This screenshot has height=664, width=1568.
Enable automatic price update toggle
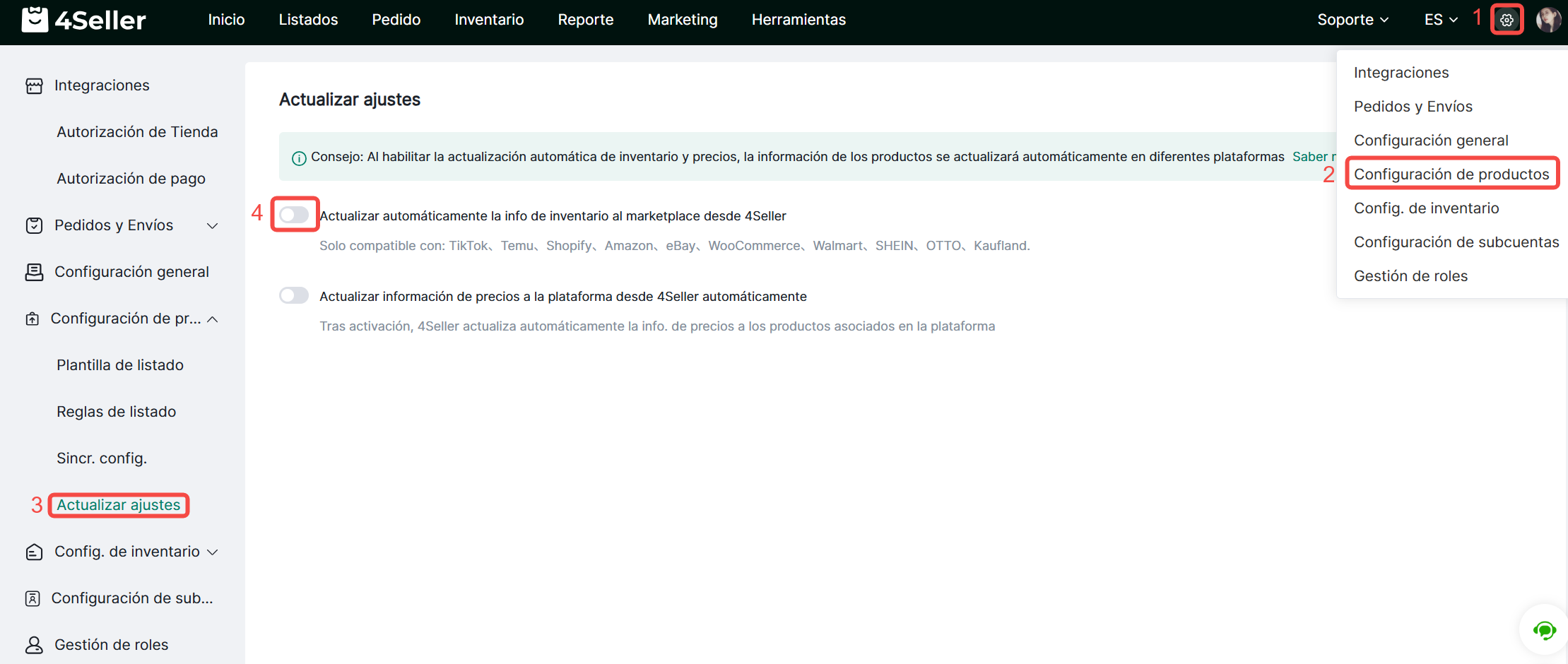click(294, 295)
